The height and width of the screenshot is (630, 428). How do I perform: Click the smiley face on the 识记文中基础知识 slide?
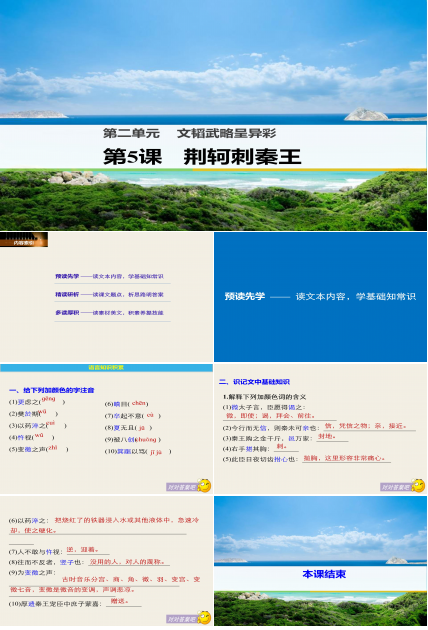pyautogui.click(x=418, y=485)
